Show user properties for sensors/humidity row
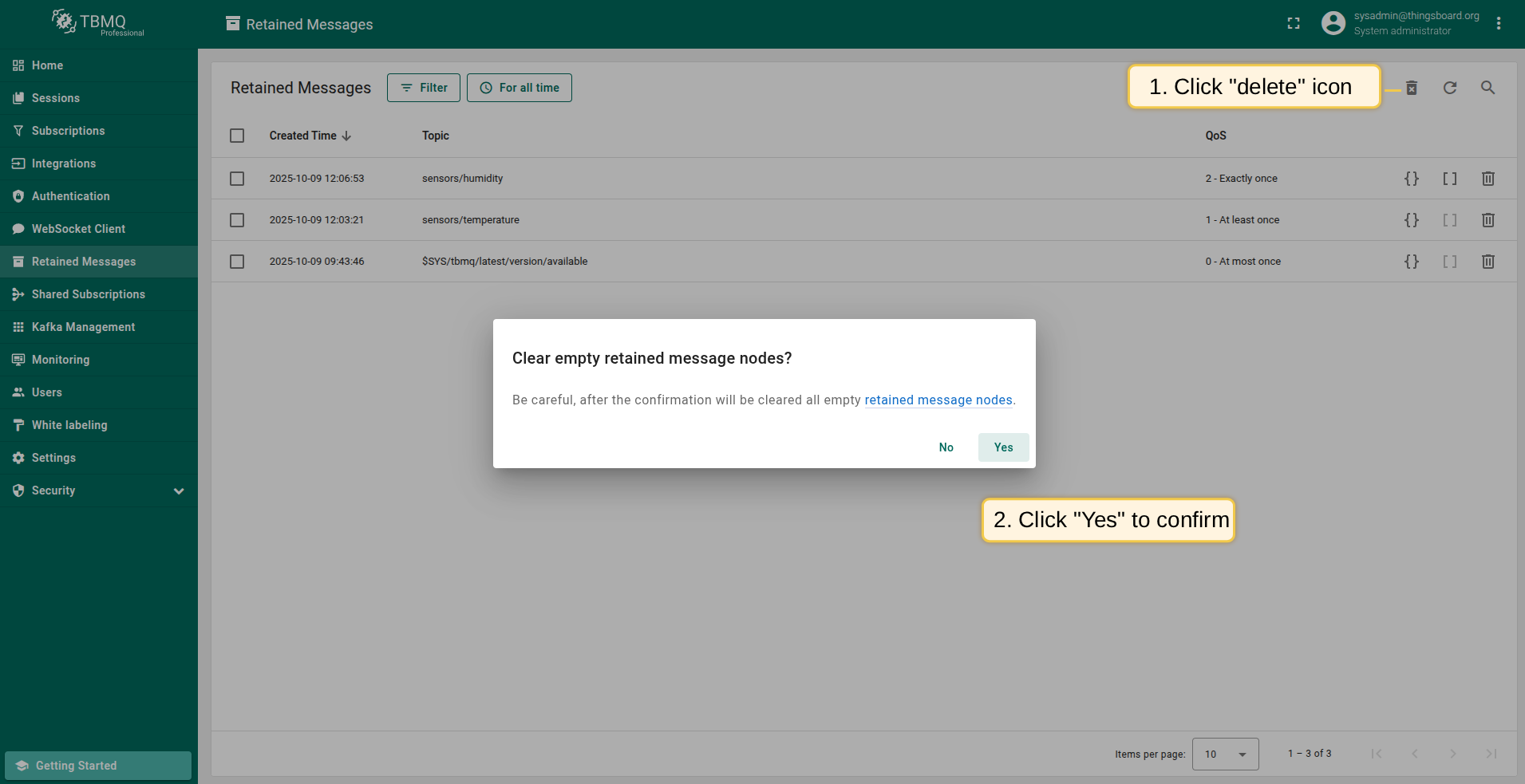This screenshot has width=1525, height=784. click(1449, 179)
